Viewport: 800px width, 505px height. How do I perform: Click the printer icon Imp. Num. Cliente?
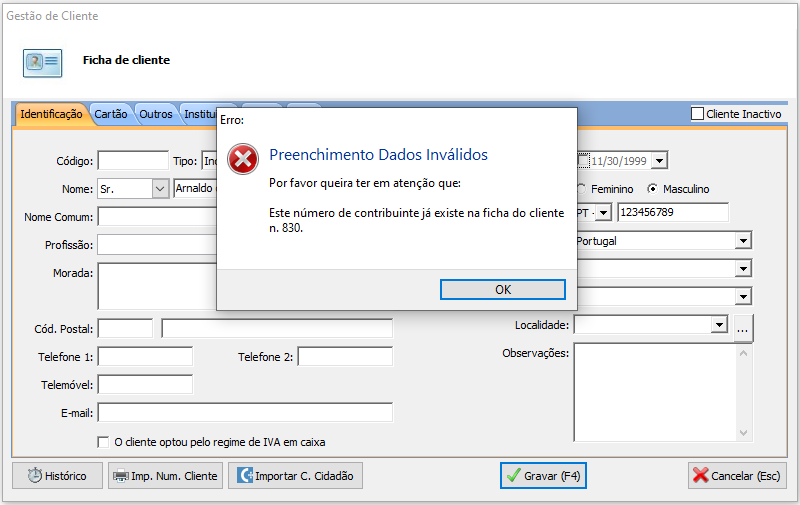click(164, 476)
